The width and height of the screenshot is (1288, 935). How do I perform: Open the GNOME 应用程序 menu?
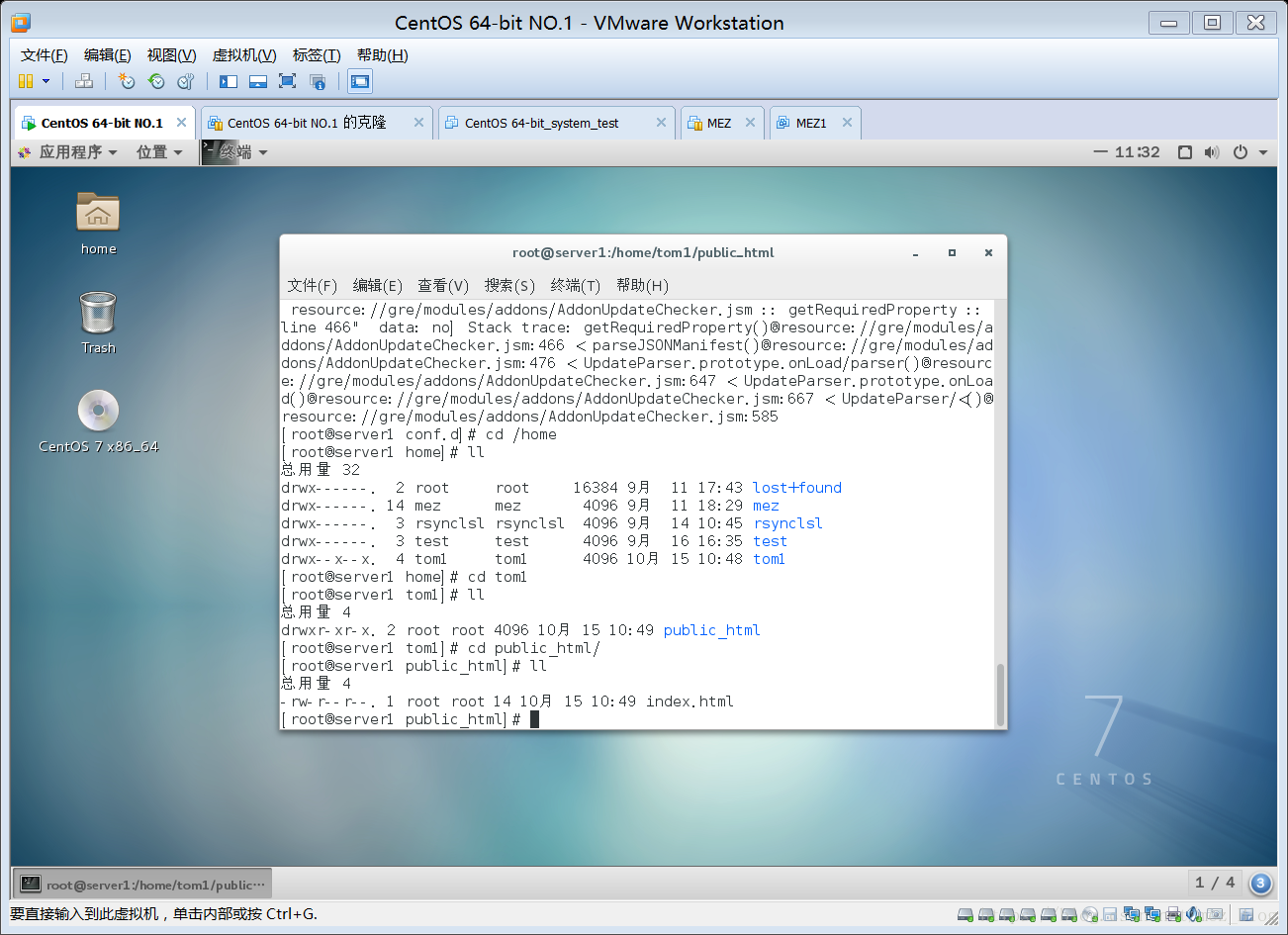[x=68, y=152]
